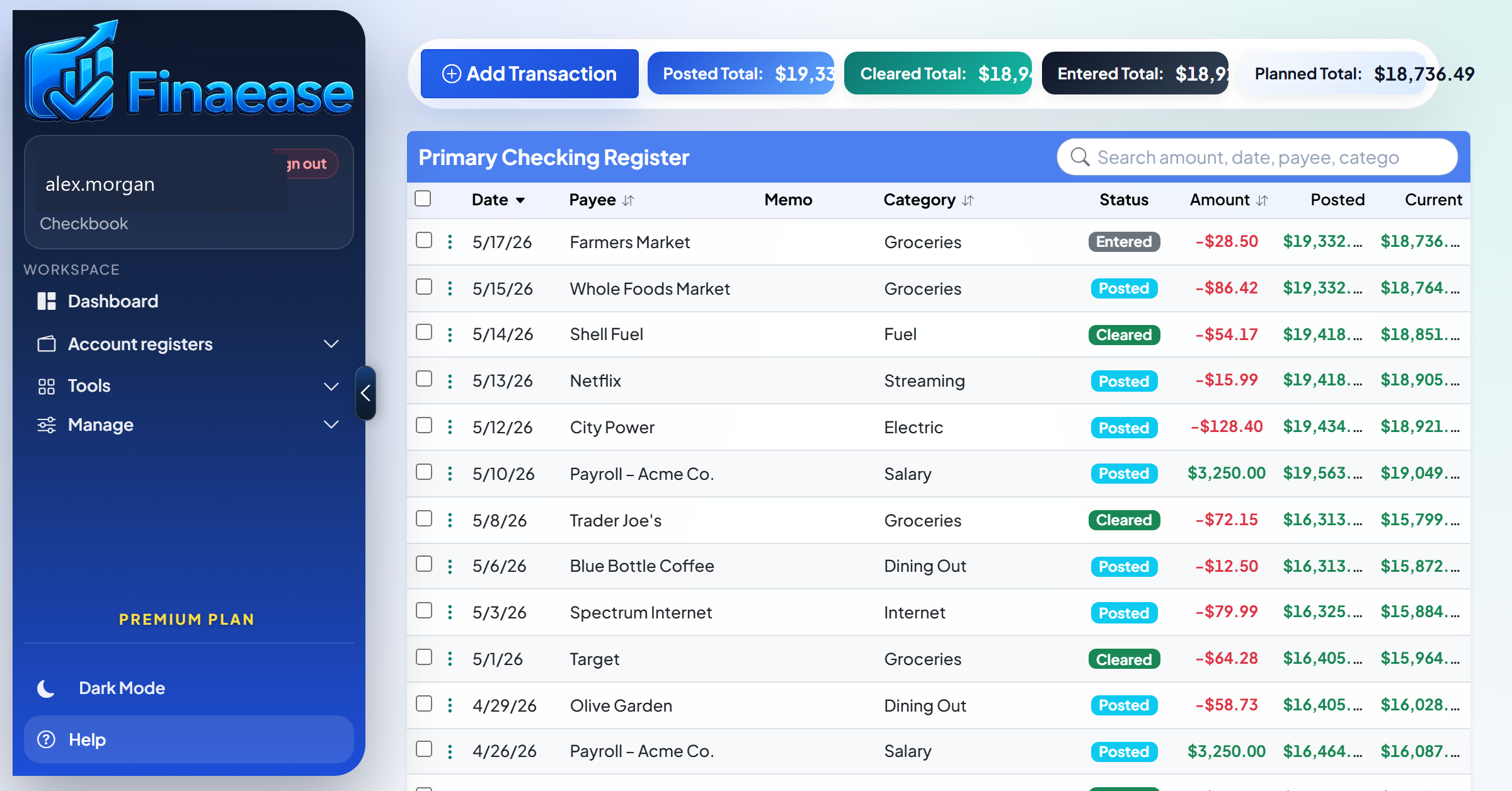The height and width of the screenshot is (791, 1512).
Task: Open the Dashboard icon in sidebar
Action: tap(47, 301)
